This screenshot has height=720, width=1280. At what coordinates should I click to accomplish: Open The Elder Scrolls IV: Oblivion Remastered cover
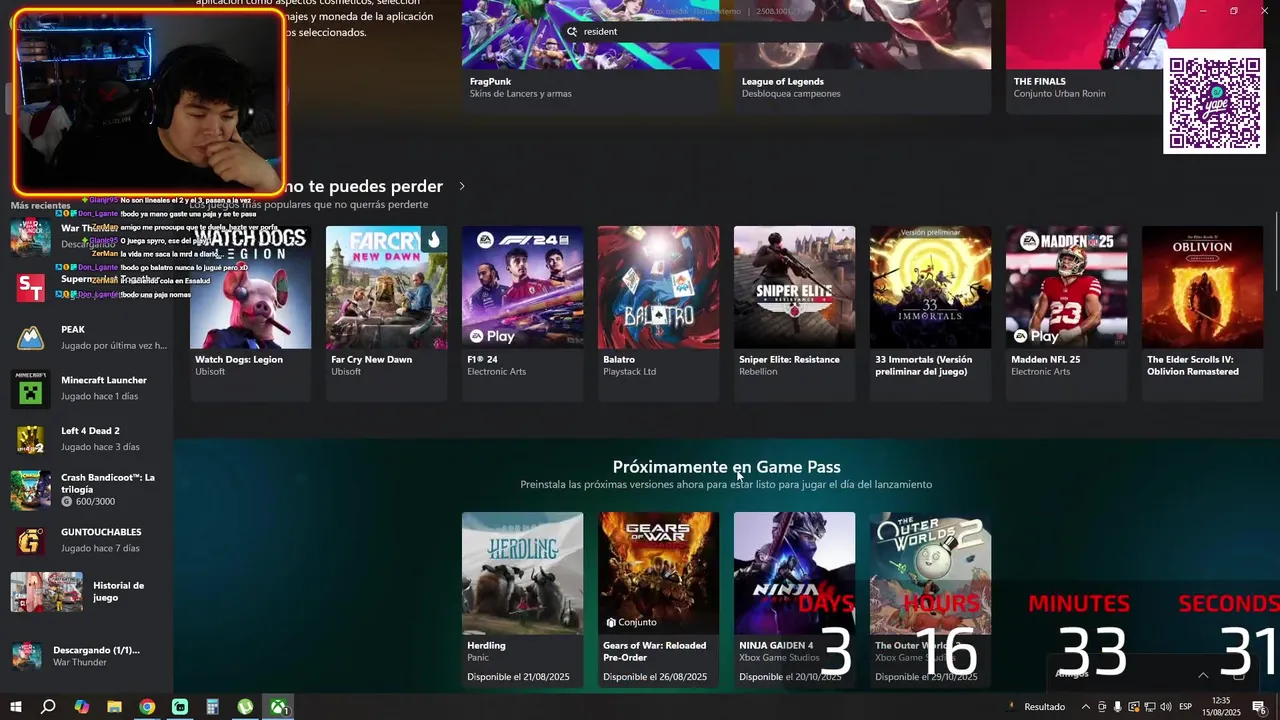point(1202,287)
